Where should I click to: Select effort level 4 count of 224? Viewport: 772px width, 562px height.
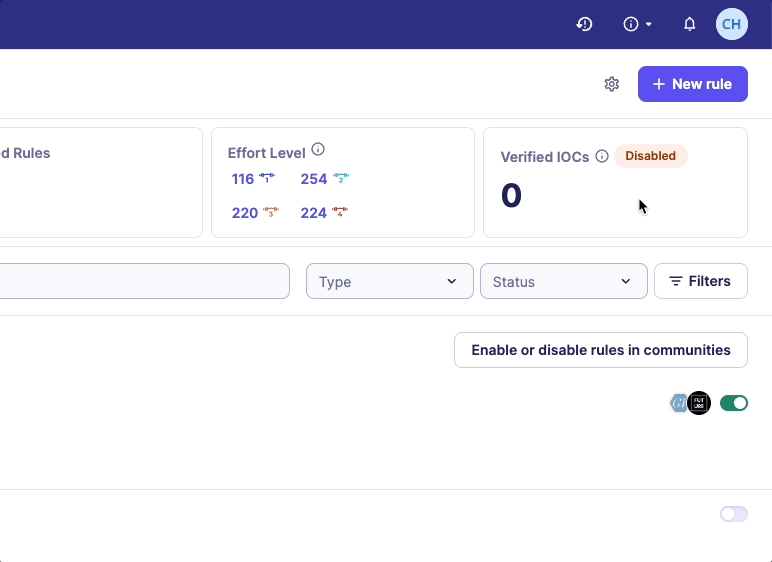pos(314,212)
